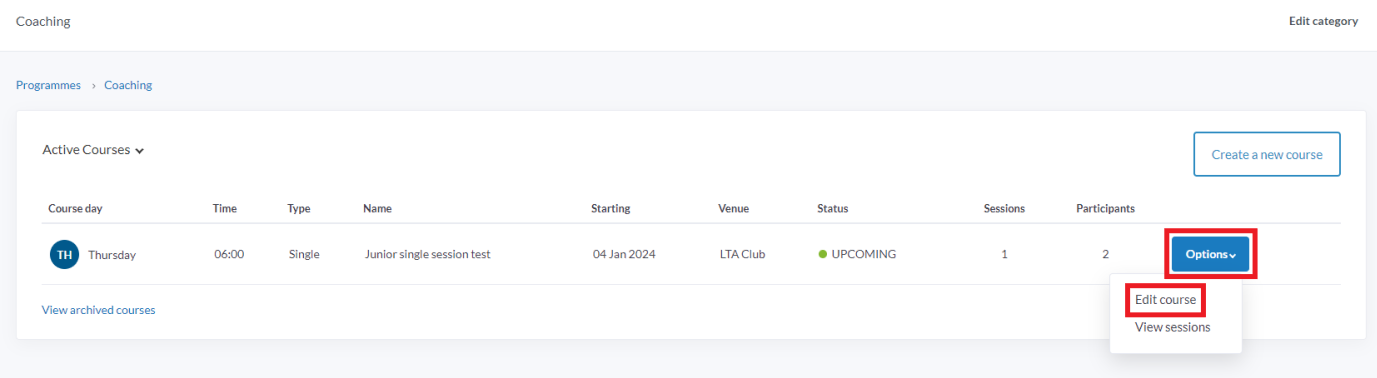Click the breadcrumb separator arrow
This screenshot has width=1377, height=378.
(93, 86)
